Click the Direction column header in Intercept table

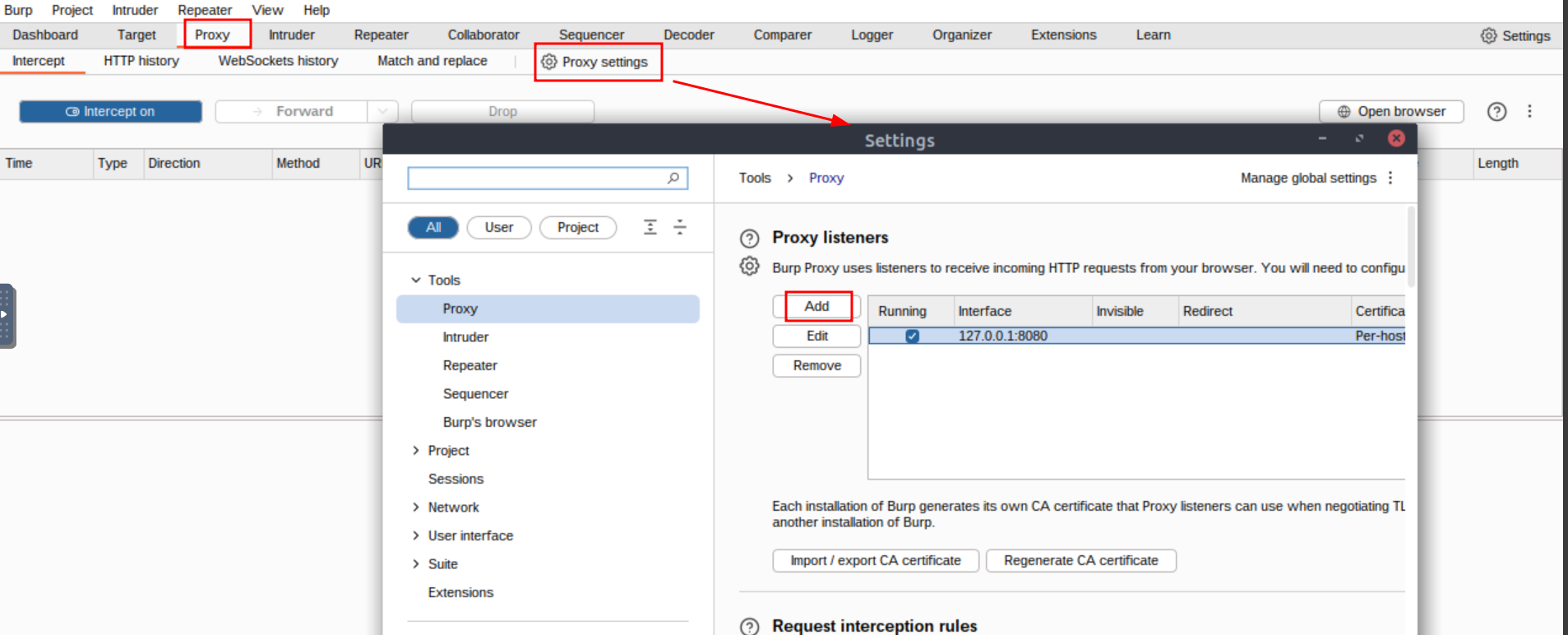(x=207, y=163)
